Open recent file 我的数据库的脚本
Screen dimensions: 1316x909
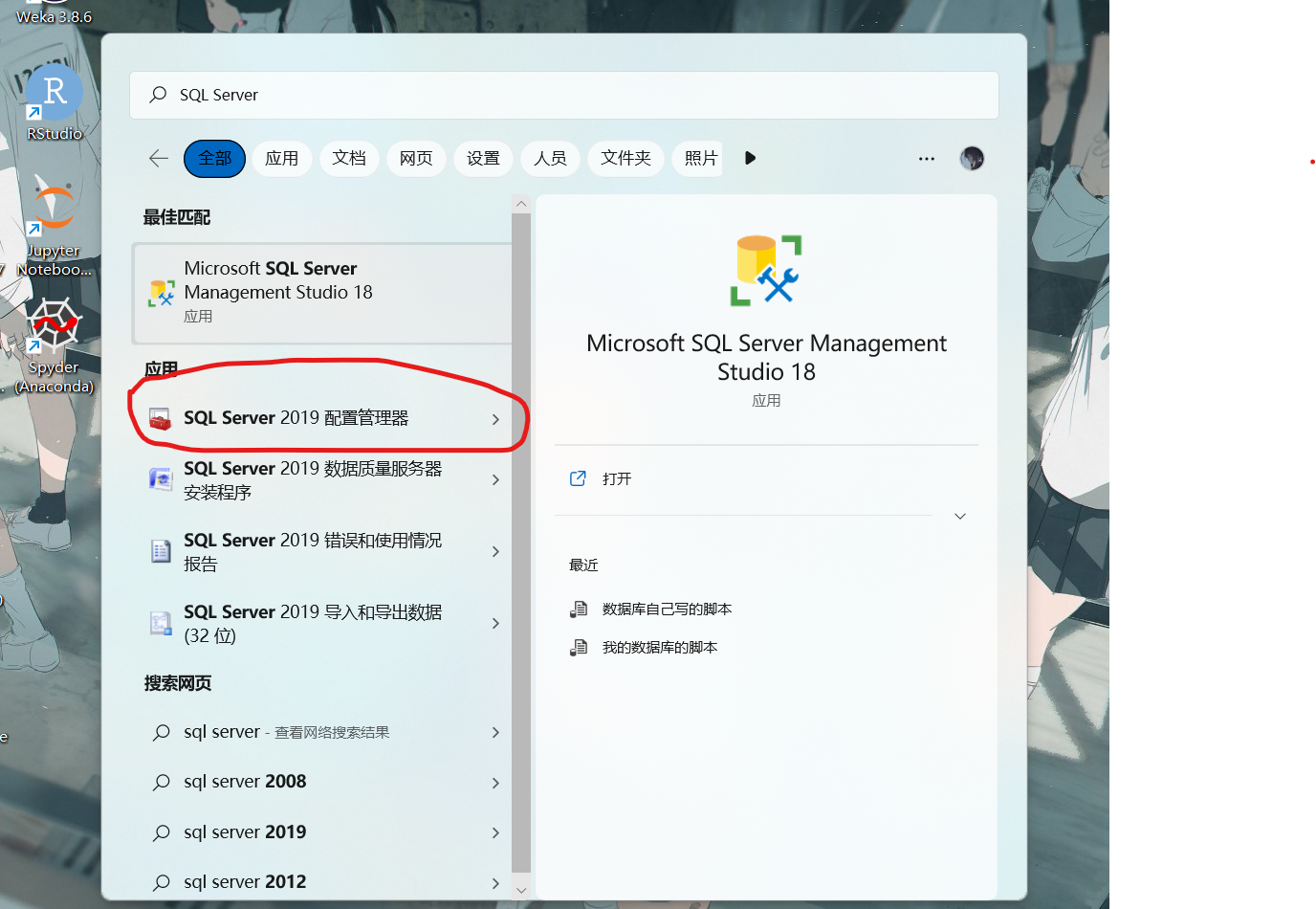point(660,647)
